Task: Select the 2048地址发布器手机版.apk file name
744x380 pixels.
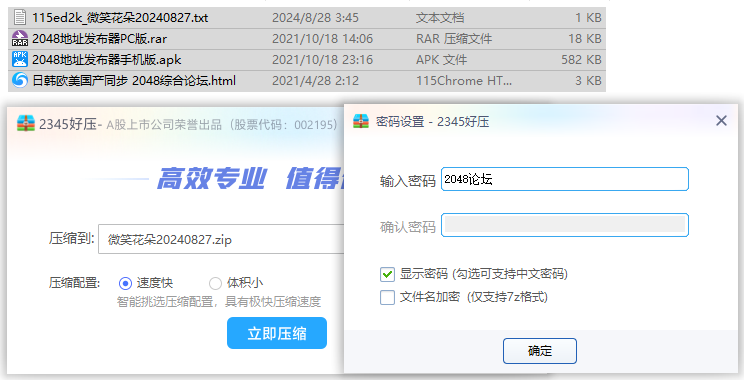Action: [107, 60]
